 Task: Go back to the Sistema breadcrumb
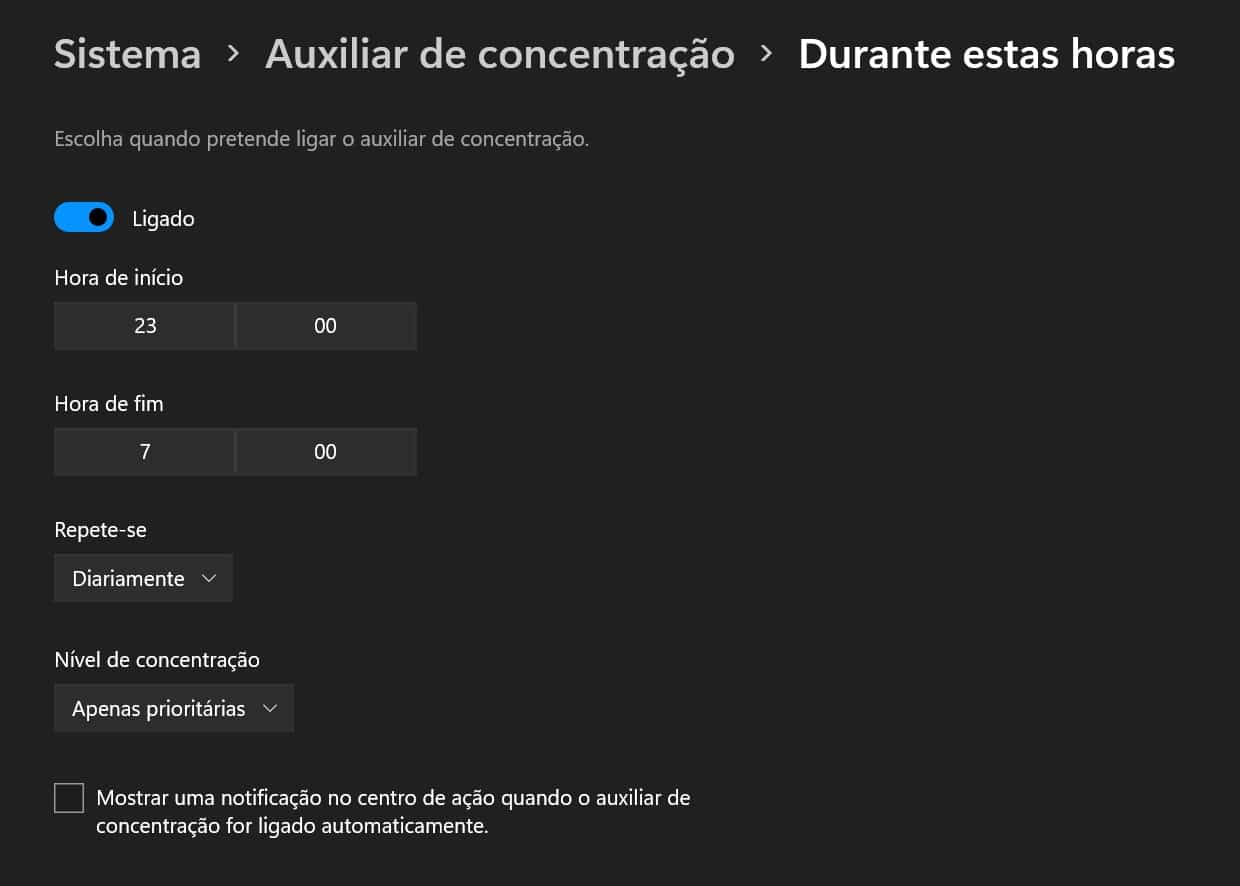(x=127, y=55)
